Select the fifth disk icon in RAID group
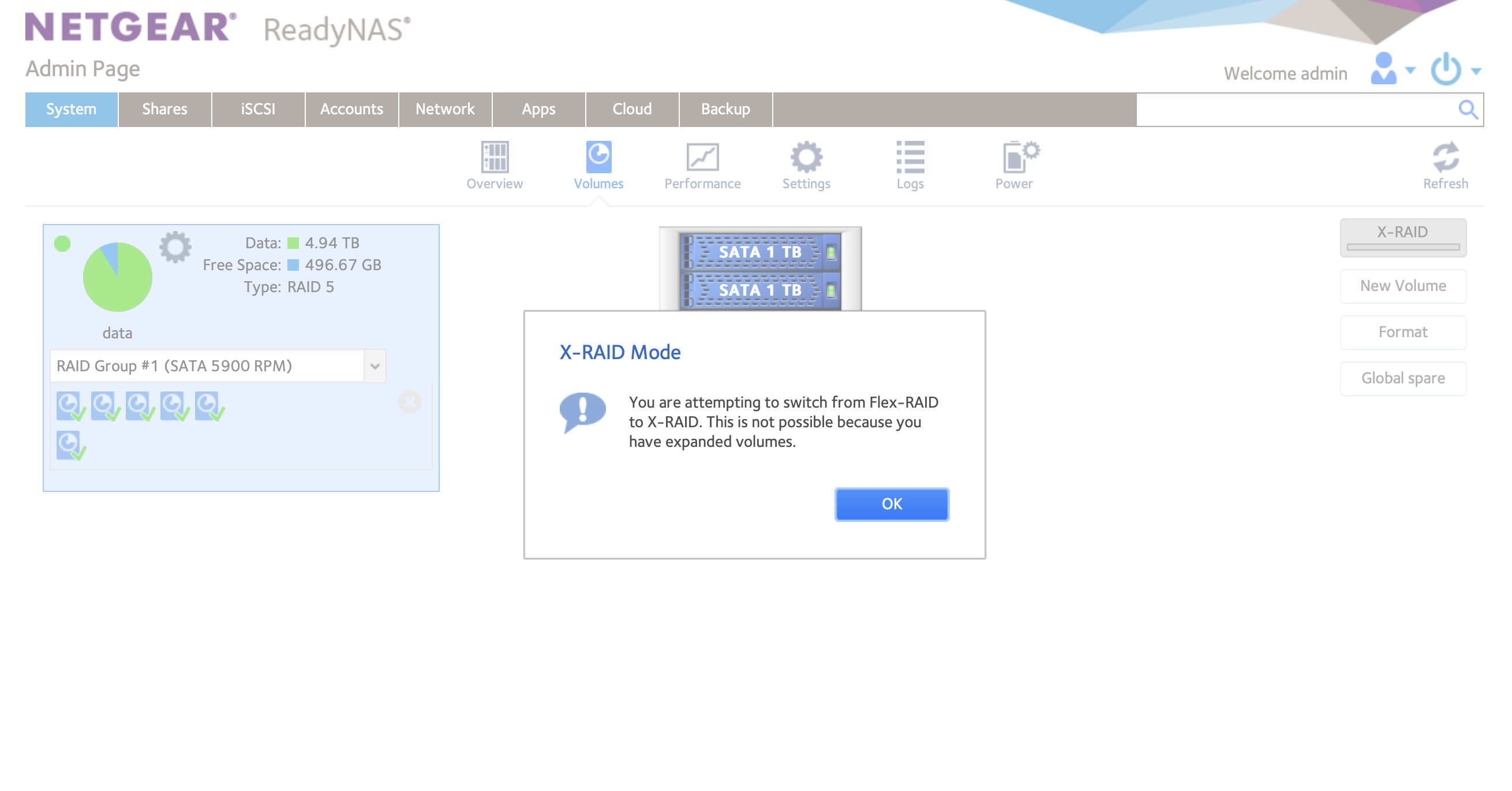 pos(209,406)
